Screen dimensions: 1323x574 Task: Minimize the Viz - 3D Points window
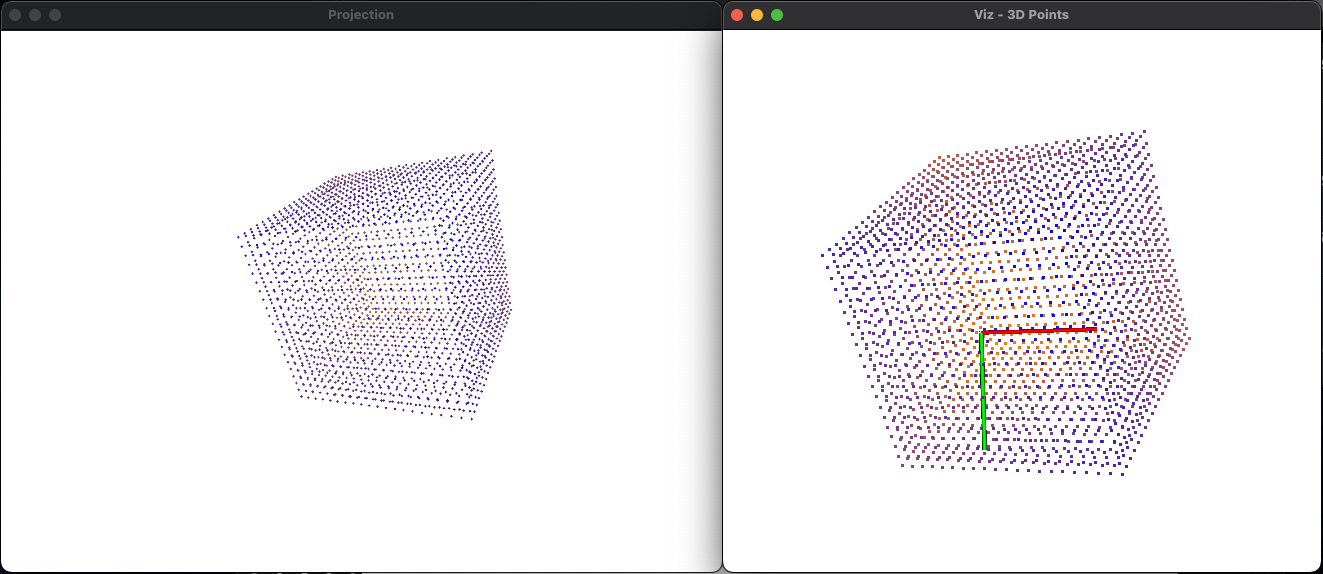pyautogui.click(x=757, y=15)
